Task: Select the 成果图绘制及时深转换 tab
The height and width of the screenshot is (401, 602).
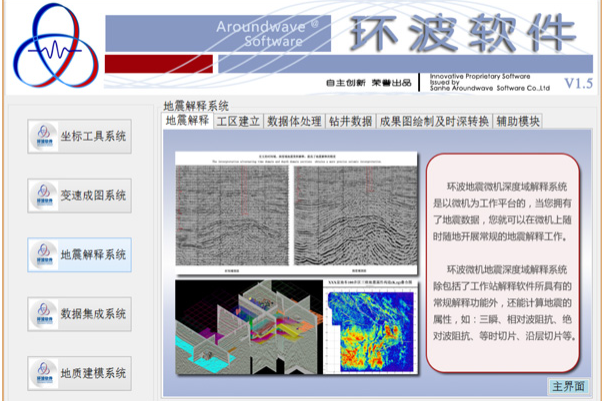Action: (x=434, y=121)
